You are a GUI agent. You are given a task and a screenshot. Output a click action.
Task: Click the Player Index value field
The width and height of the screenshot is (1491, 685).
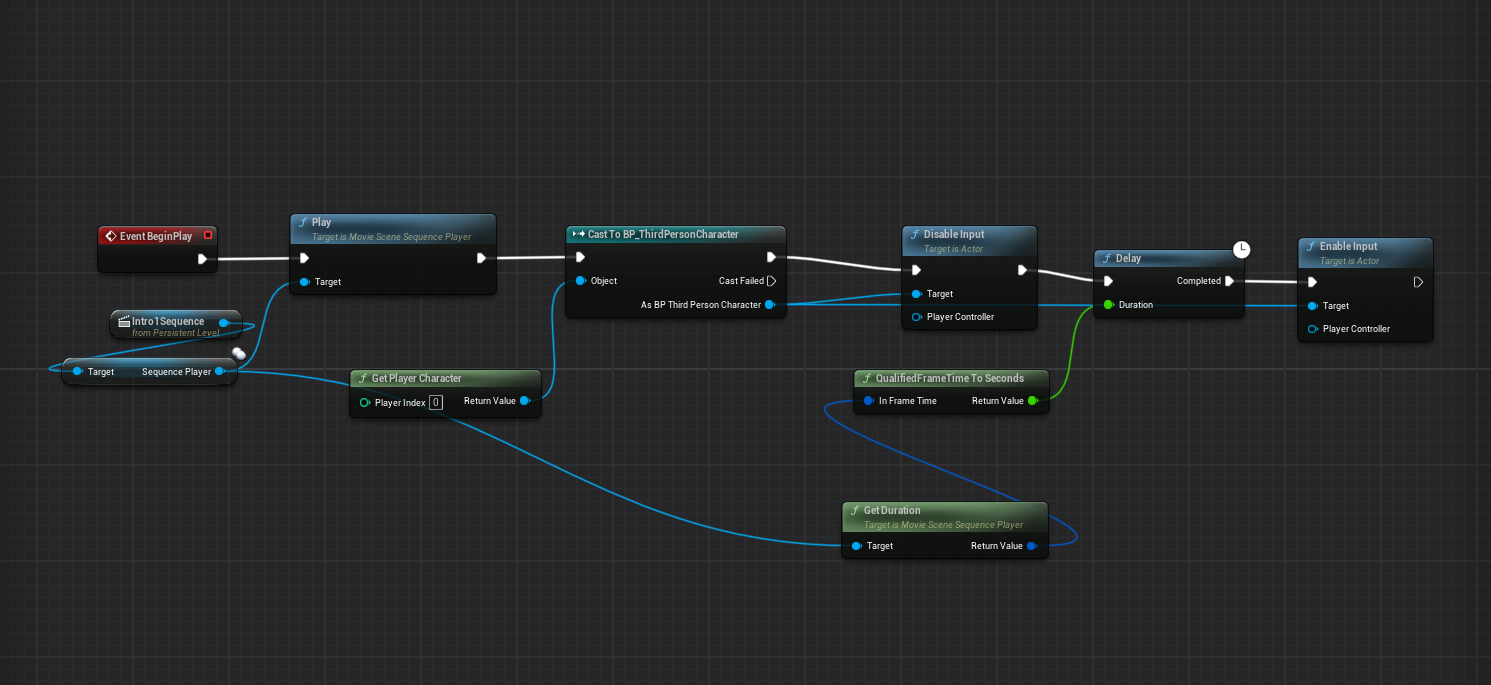coord(436,403)
